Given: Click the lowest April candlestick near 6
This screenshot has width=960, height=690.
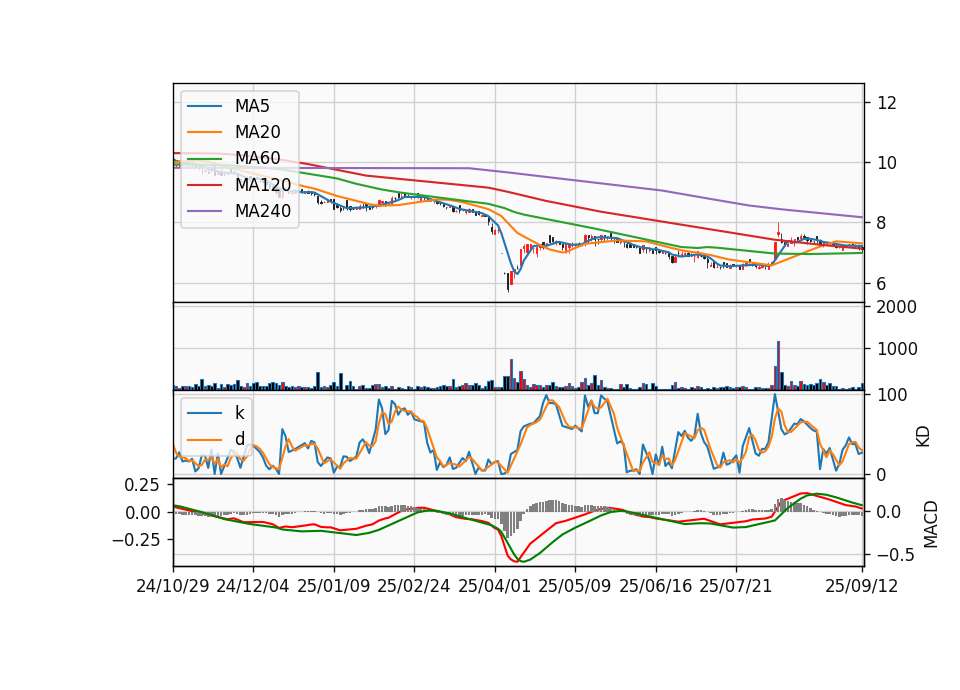Looking at the screenshot, I should point(508,282).
